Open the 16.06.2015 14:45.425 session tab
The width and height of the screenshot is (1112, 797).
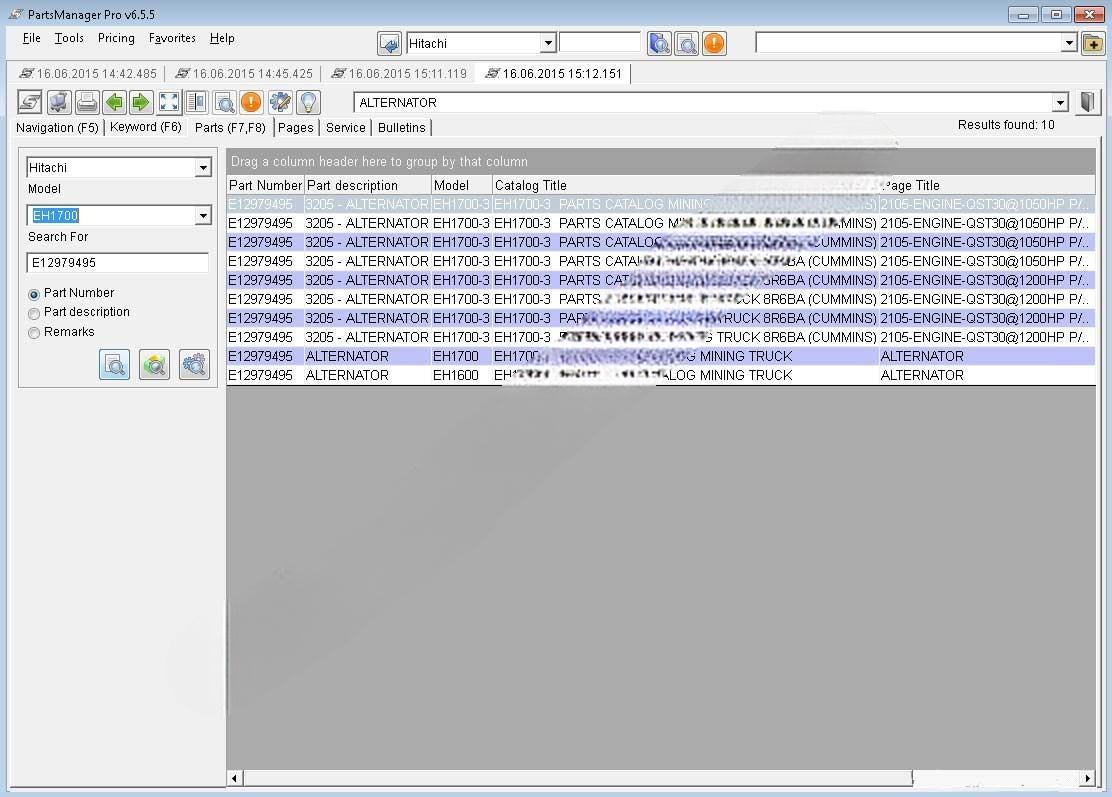pos(244,74)
